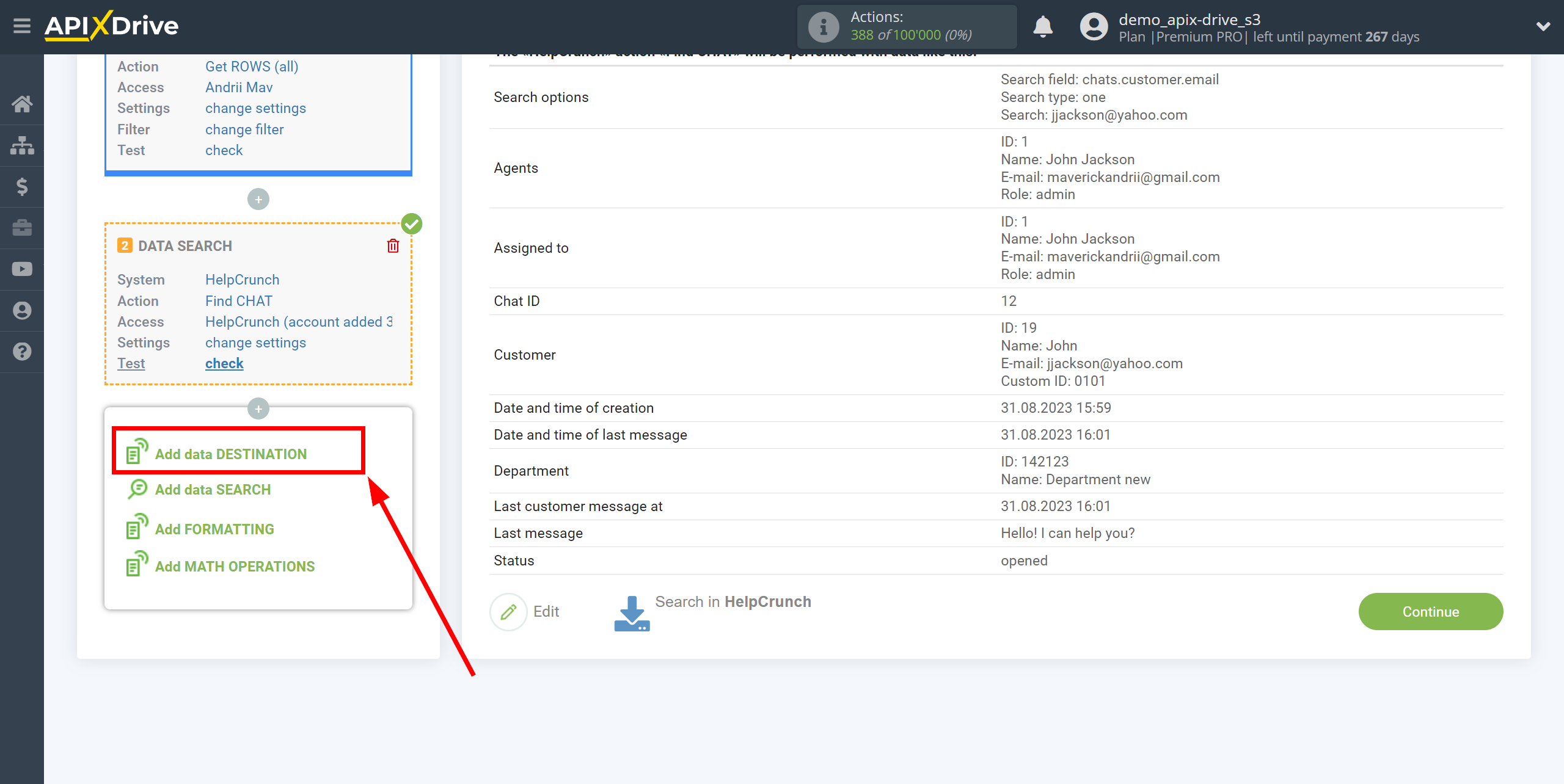
Task: Click change settings in source block
Action: point(255,108)
